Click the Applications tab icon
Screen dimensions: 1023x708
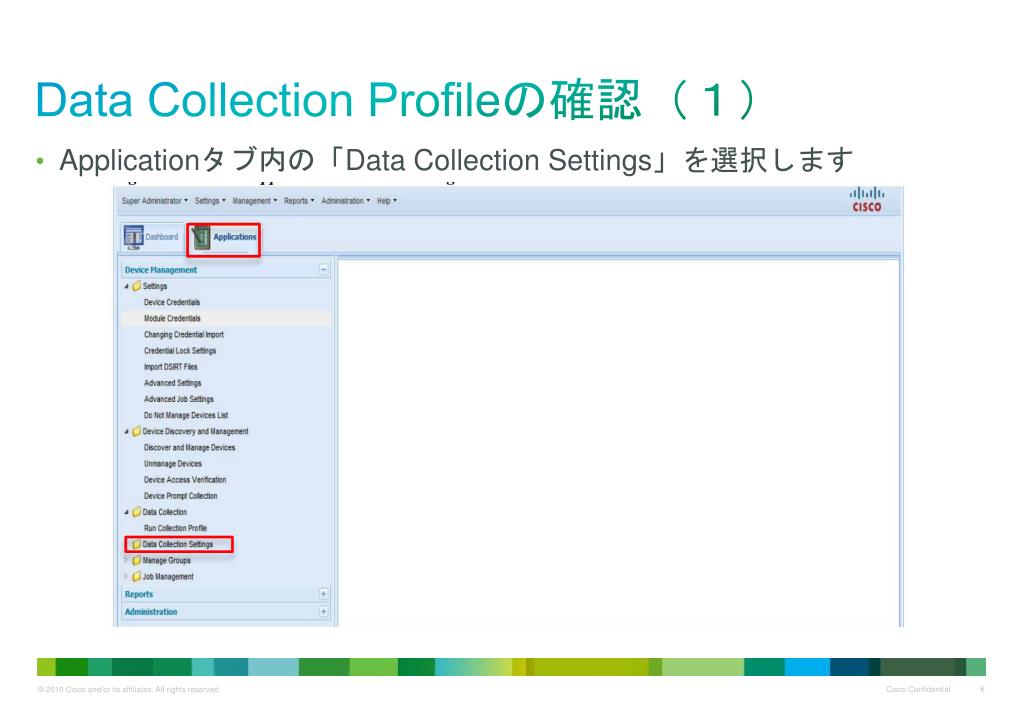pyautogui.click(x=202, y=238)
